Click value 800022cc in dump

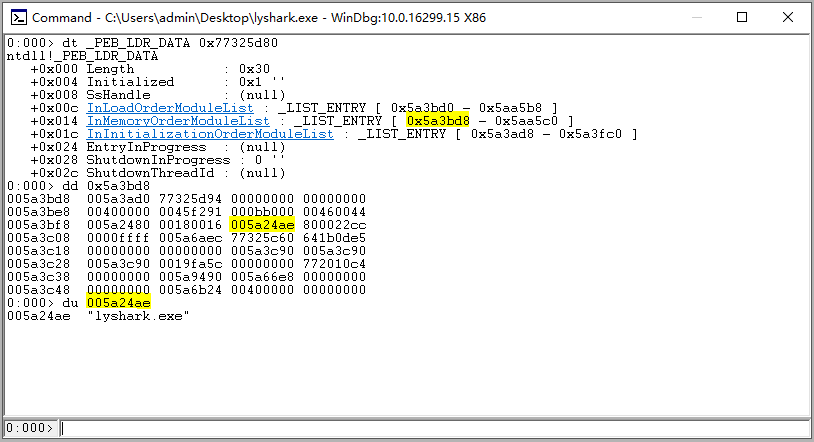click(334, 225)
